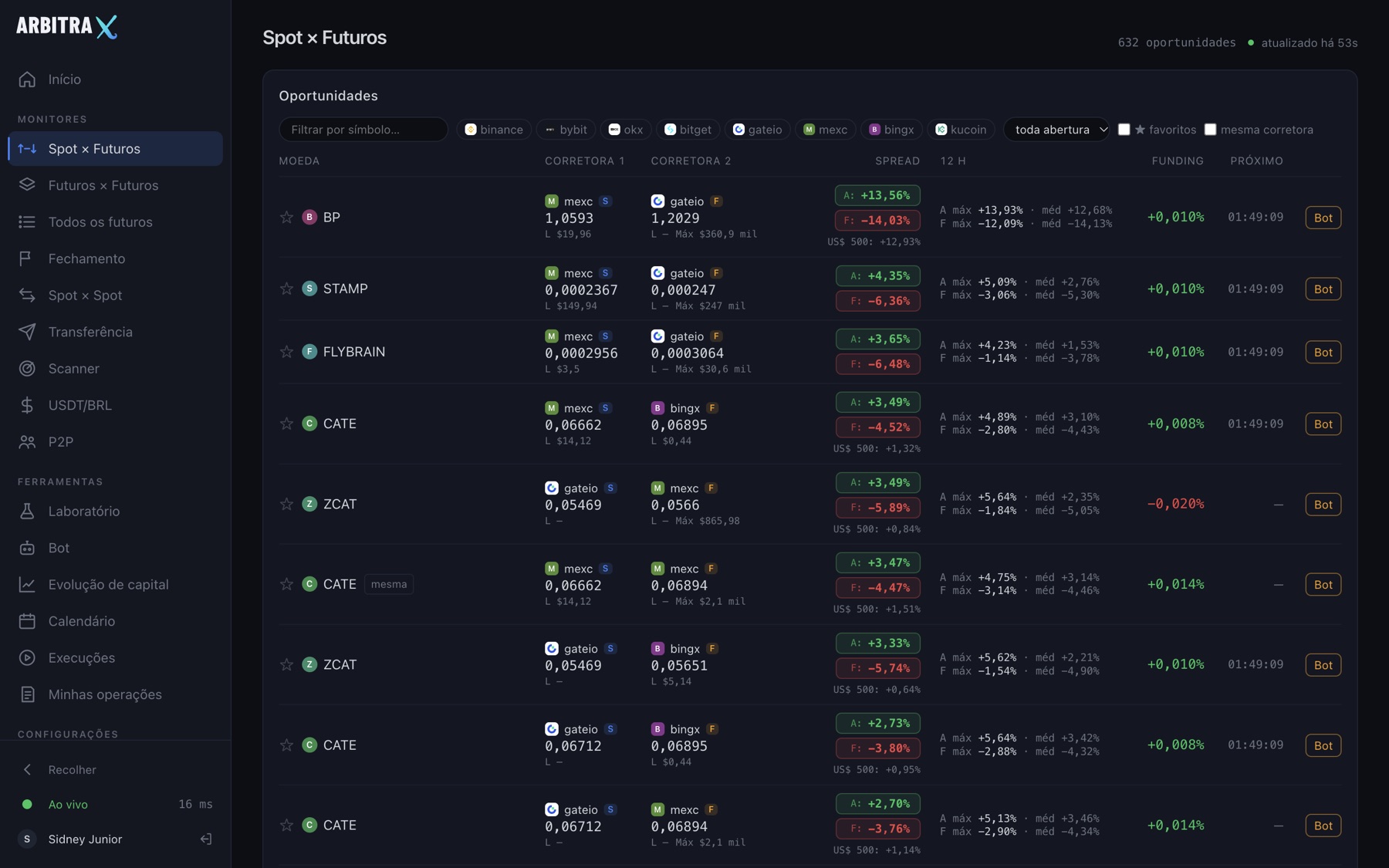Open the Calendário calendar icon

coord(27,621)
